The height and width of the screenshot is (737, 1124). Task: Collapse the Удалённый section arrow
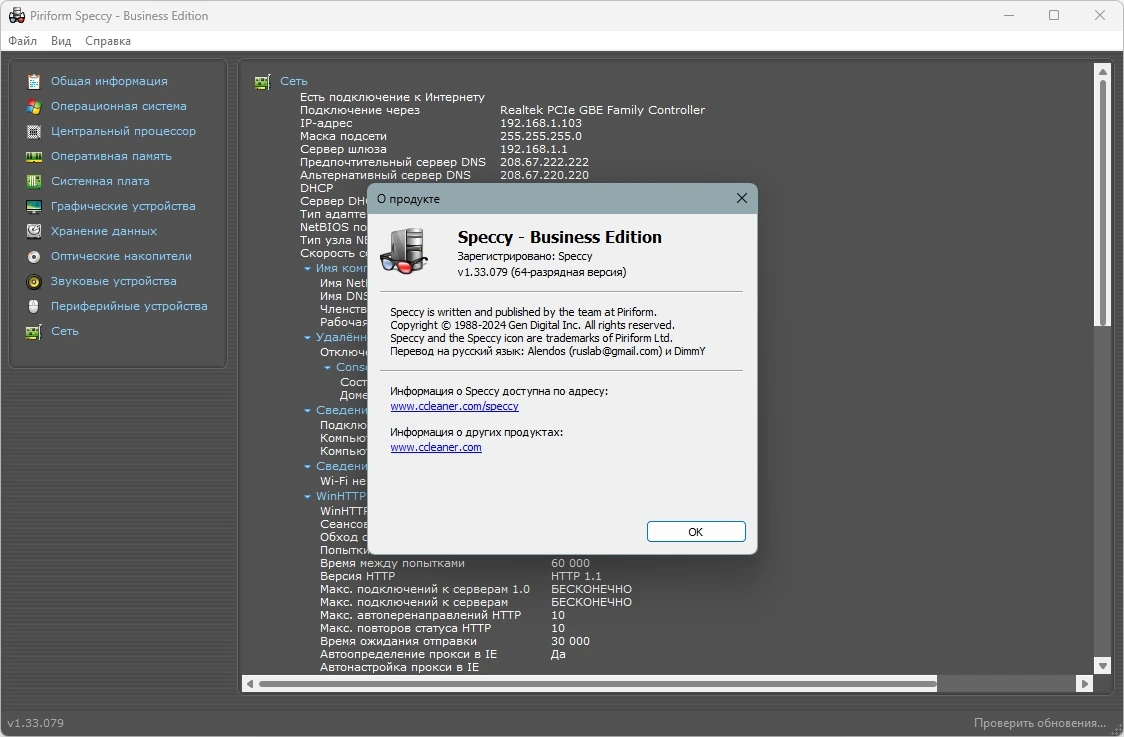click(x=308, y=338)
